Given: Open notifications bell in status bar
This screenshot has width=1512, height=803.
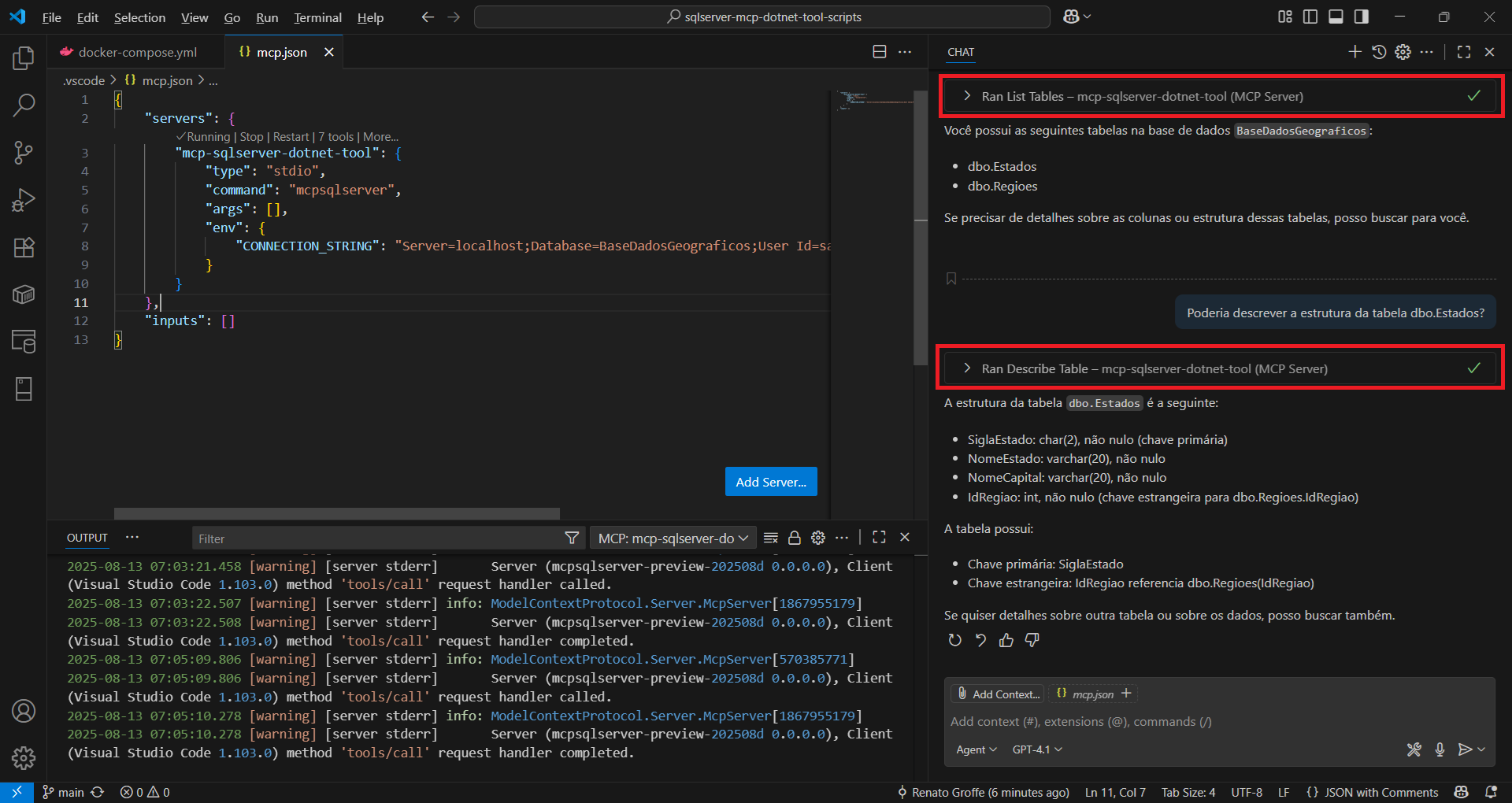Looking at the screenshot, I should (1491, 792).
